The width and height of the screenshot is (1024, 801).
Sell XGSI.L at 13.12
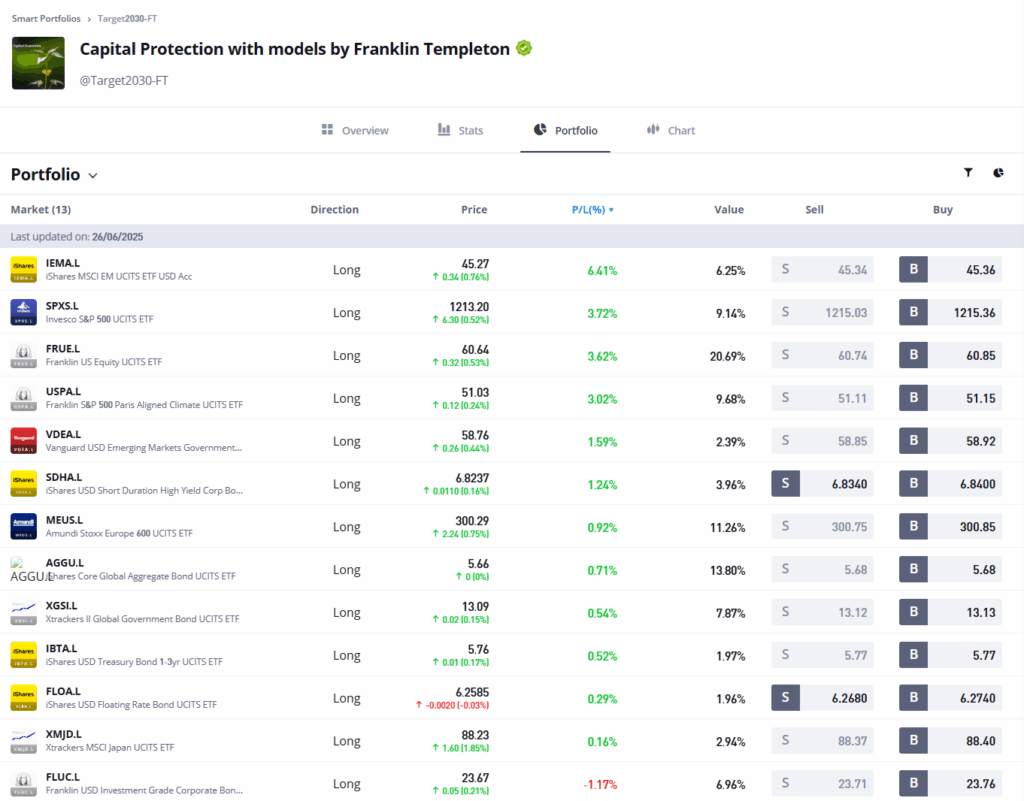pos(822,612)
